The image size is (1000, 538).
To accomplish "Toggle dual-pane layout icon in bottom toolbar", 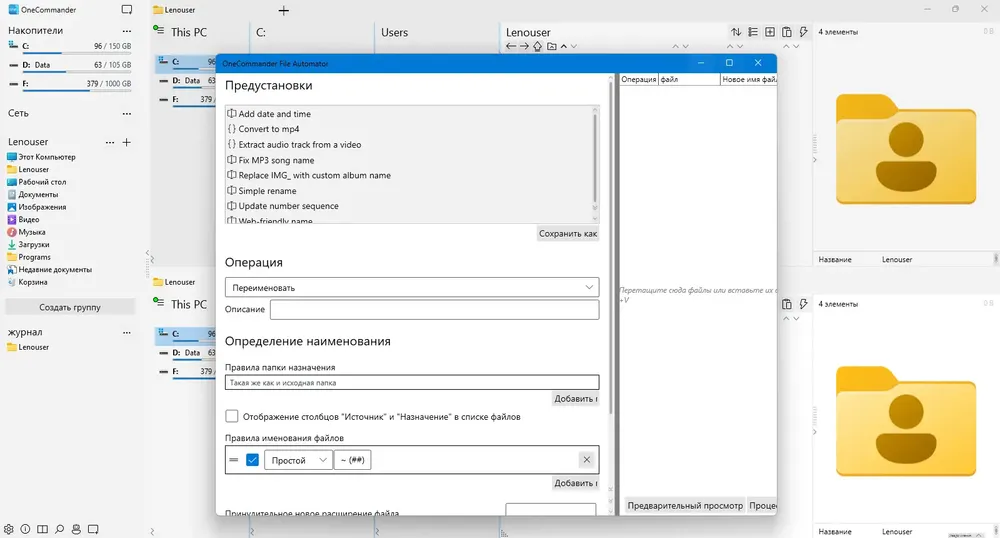I will click(x=42, y=529).
